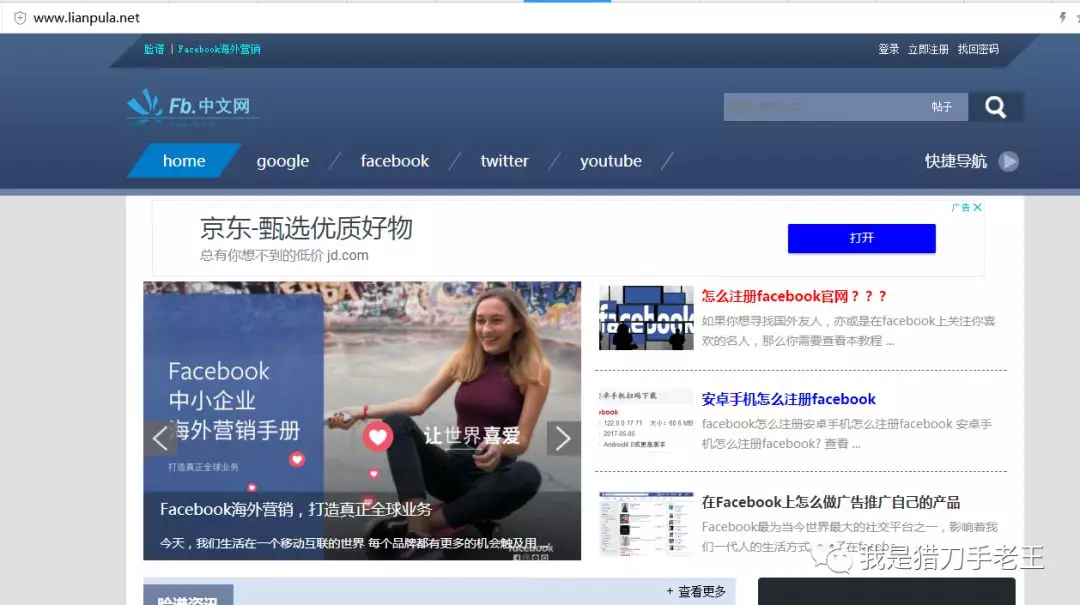Viewport: 1080px width, 605px height.
Task: Open article 怎么注册facebook官网？？？
Action: coord(794,296)
